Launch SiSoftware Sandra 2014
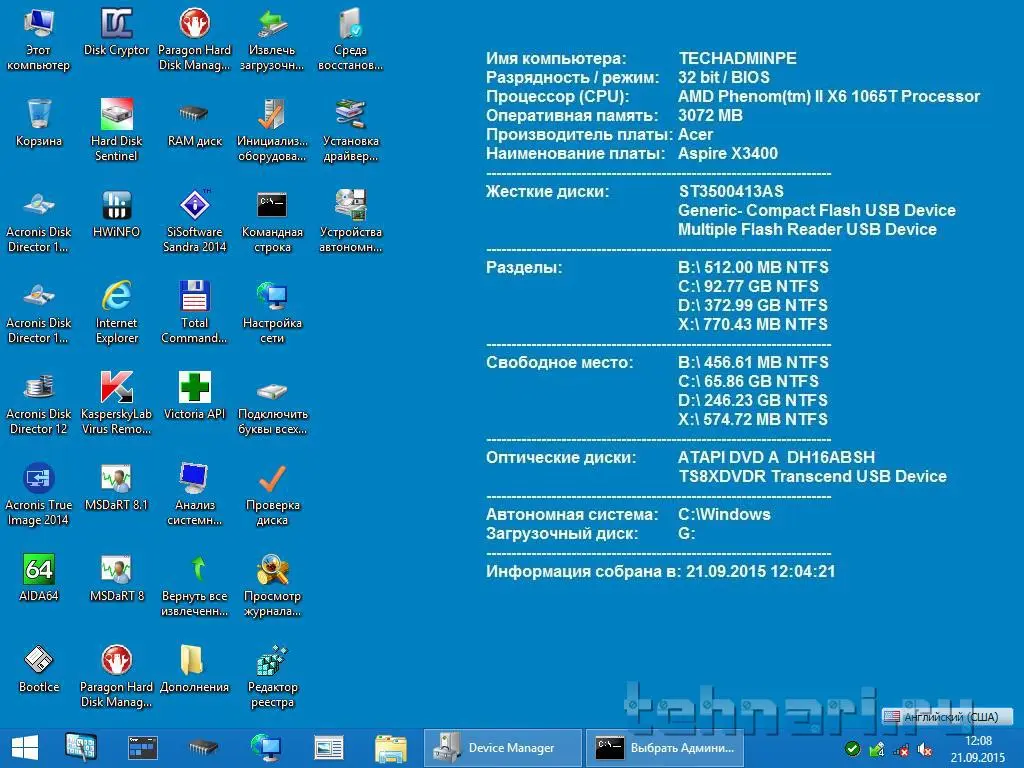Image resolution: width=1024 pixels, height=768 pixels. (195, 206)
